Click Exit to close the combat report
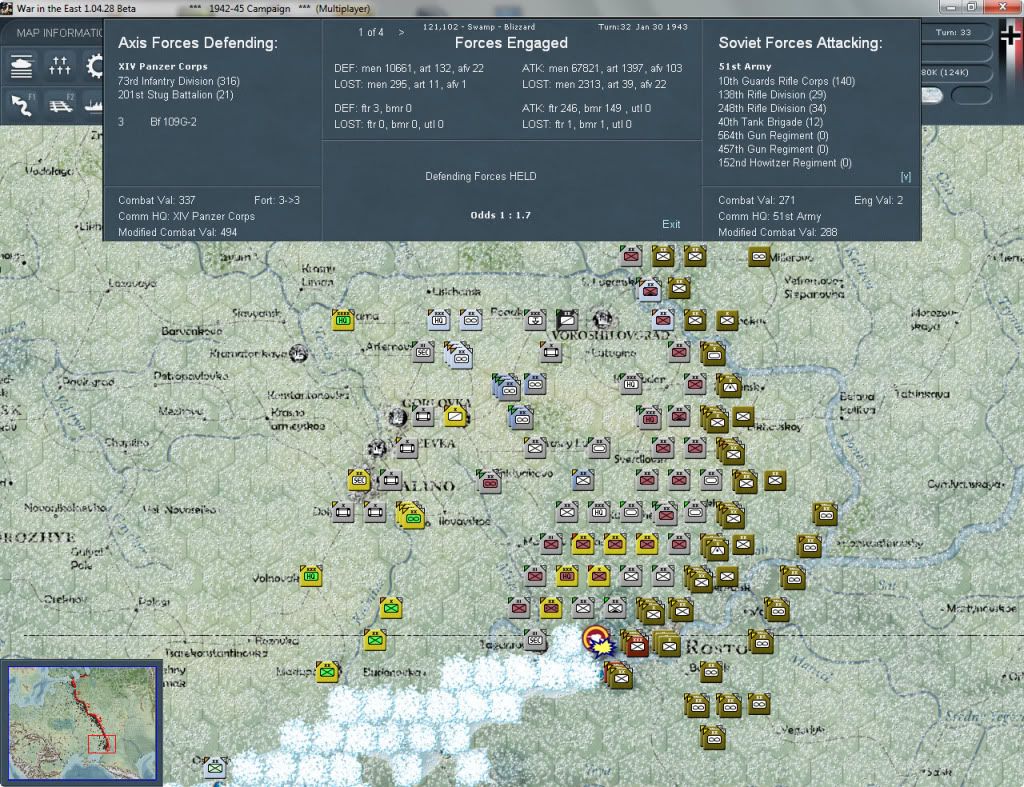 click(671, 224)
